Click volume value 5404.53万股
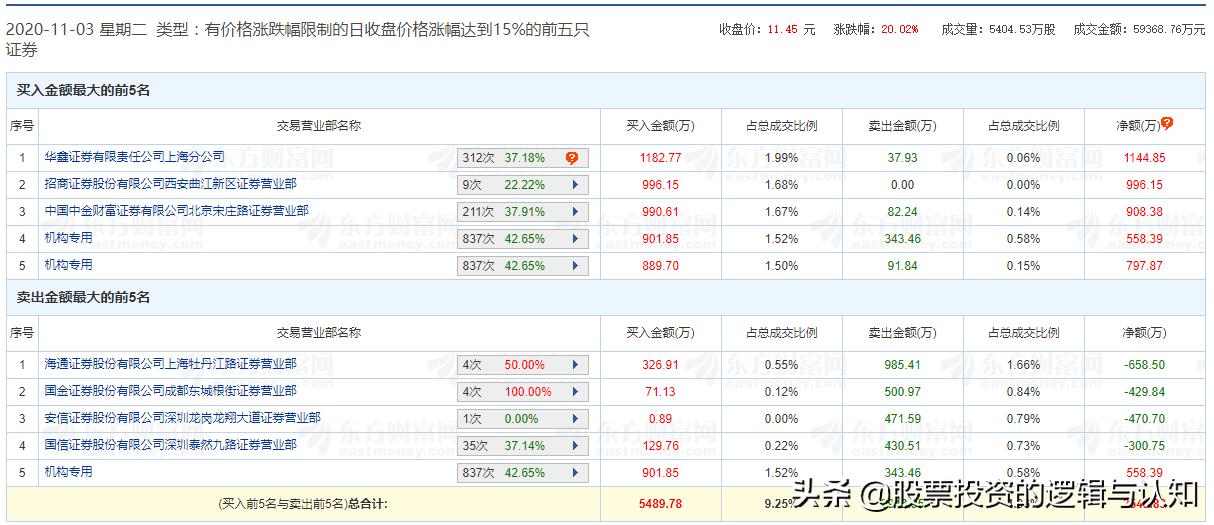1214x525 pixels. click(1020, 30)
